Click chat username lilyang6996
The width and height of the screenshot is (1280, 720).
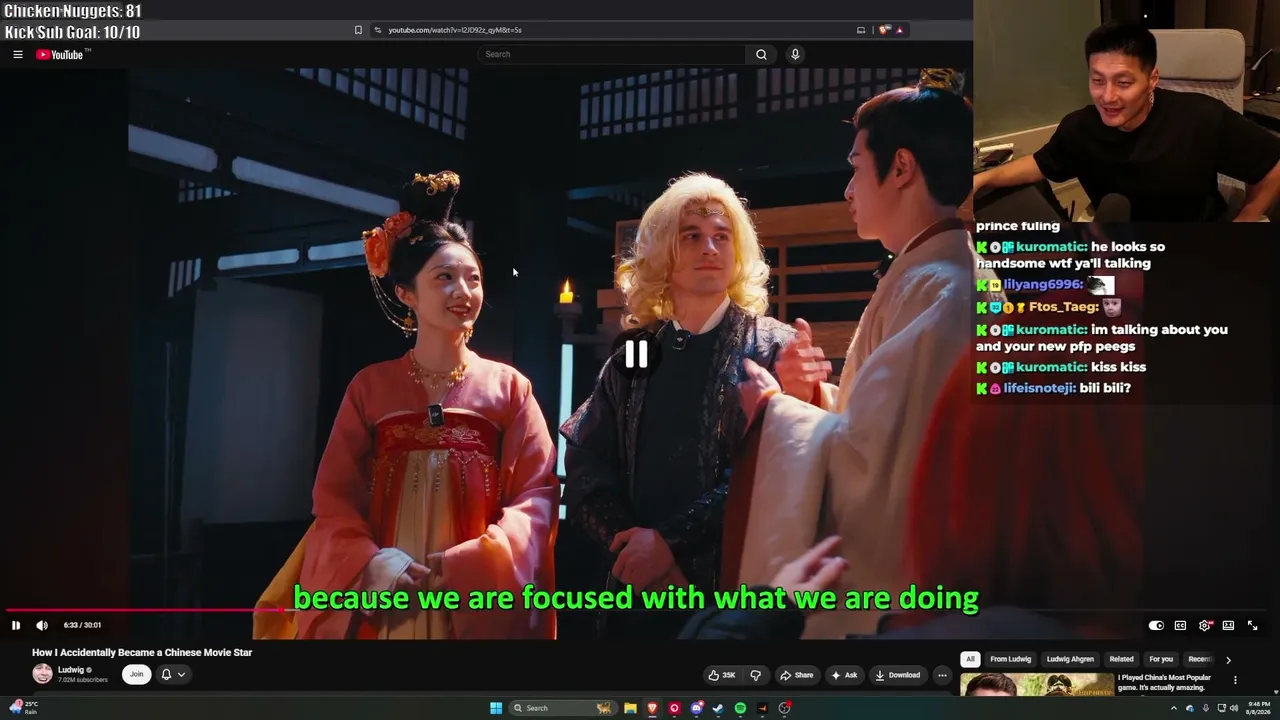[1043, 285]
